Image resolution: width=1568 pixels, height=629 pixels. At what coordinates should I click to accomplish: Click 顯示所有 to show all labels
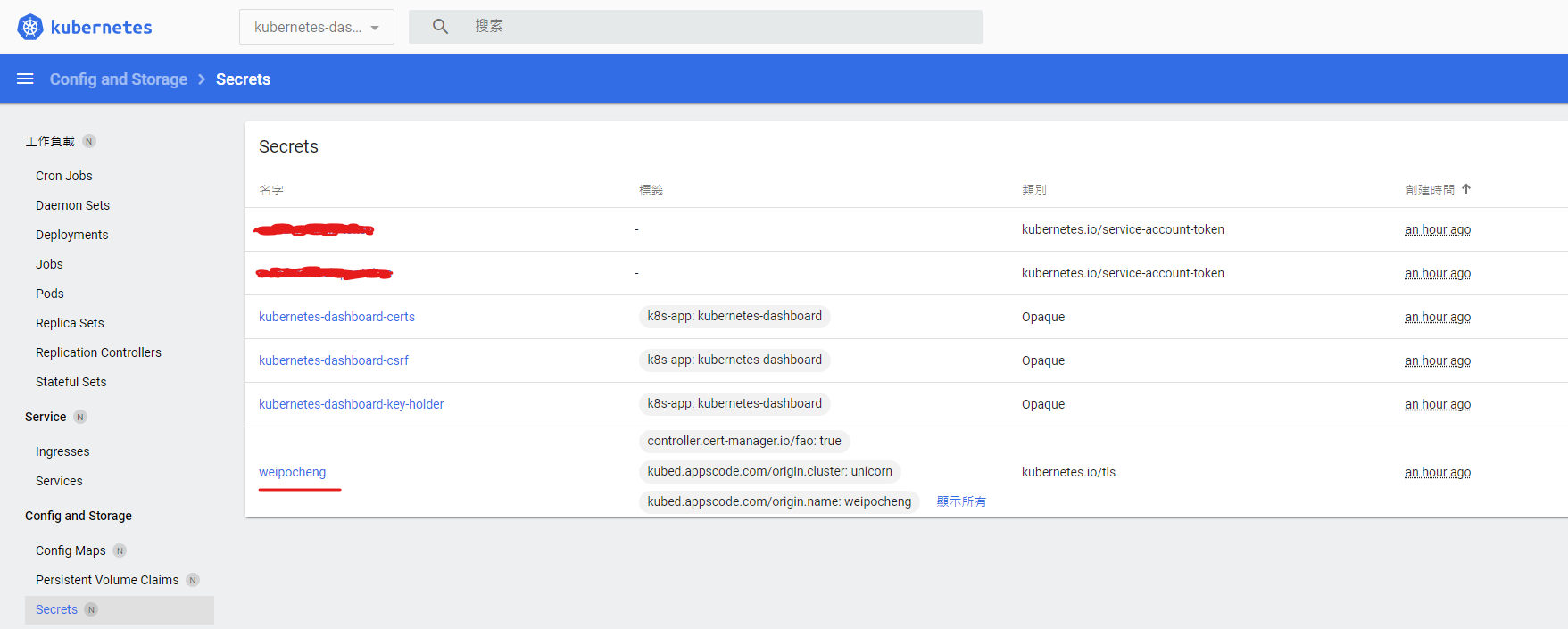tap(961, 501)
